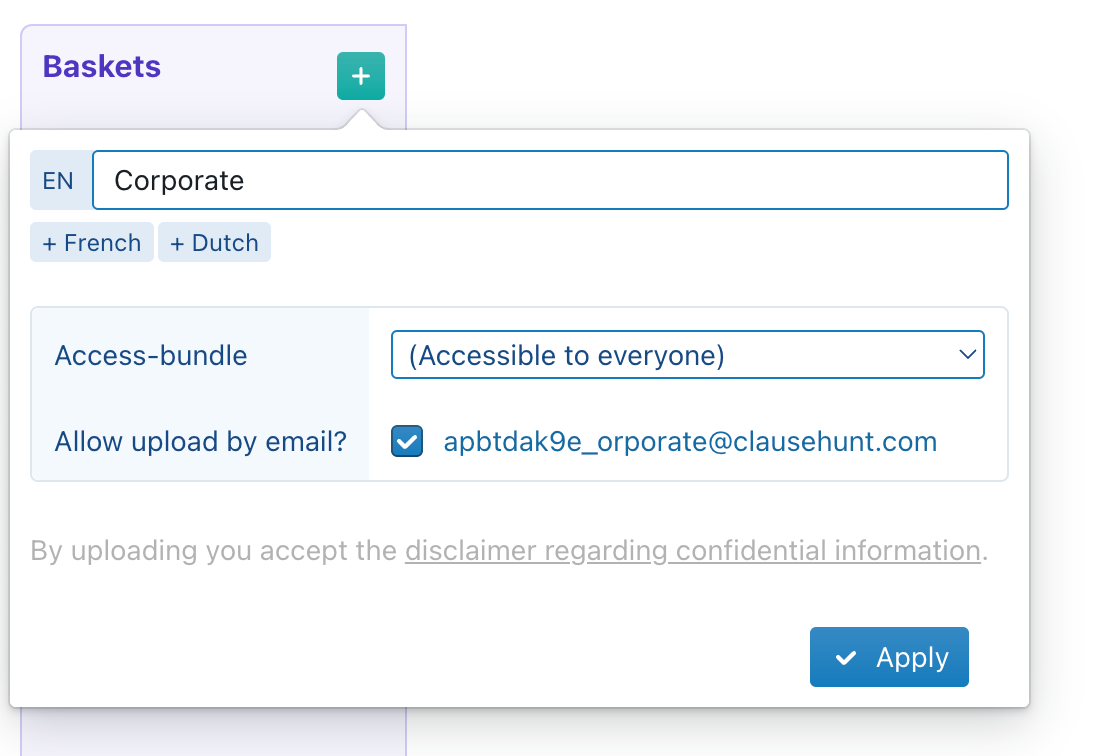Image resolution: width=1096 pixels, height=756 pixels.
Task: Click the plus sign in Dutch tag
Action: tap(177, 244)
